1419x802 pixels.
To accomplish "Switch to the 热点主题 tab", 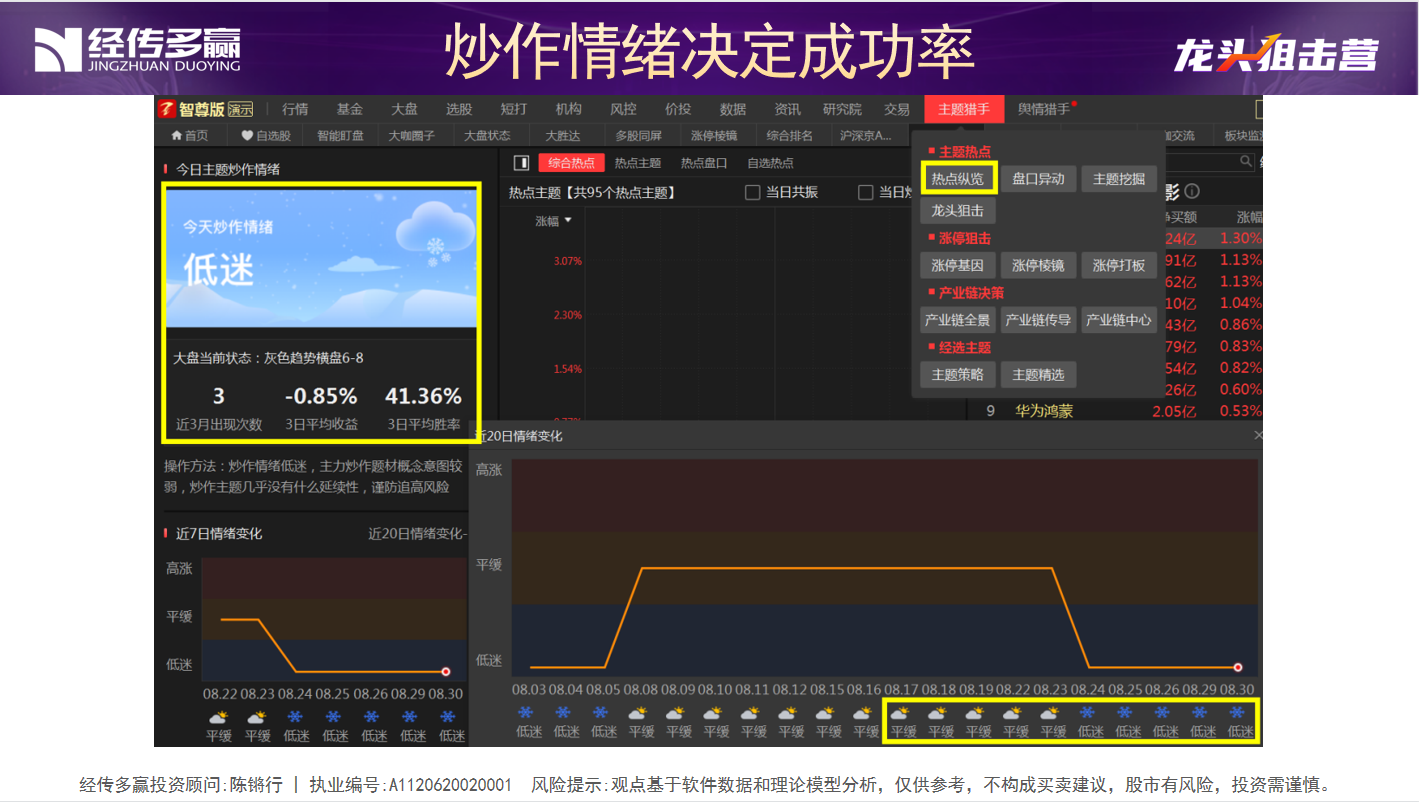I will (x=637, y=163).
